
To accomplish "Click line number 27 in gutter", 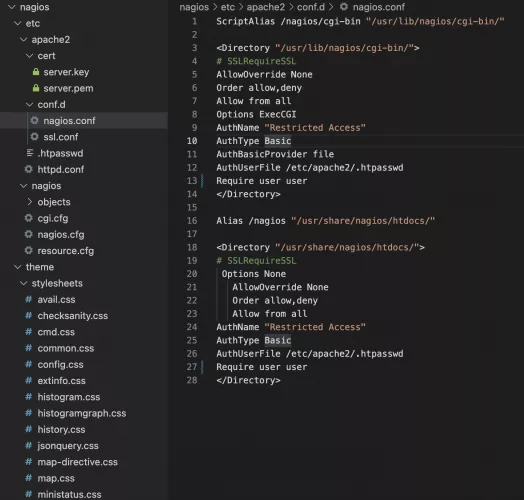I will 192,367.
